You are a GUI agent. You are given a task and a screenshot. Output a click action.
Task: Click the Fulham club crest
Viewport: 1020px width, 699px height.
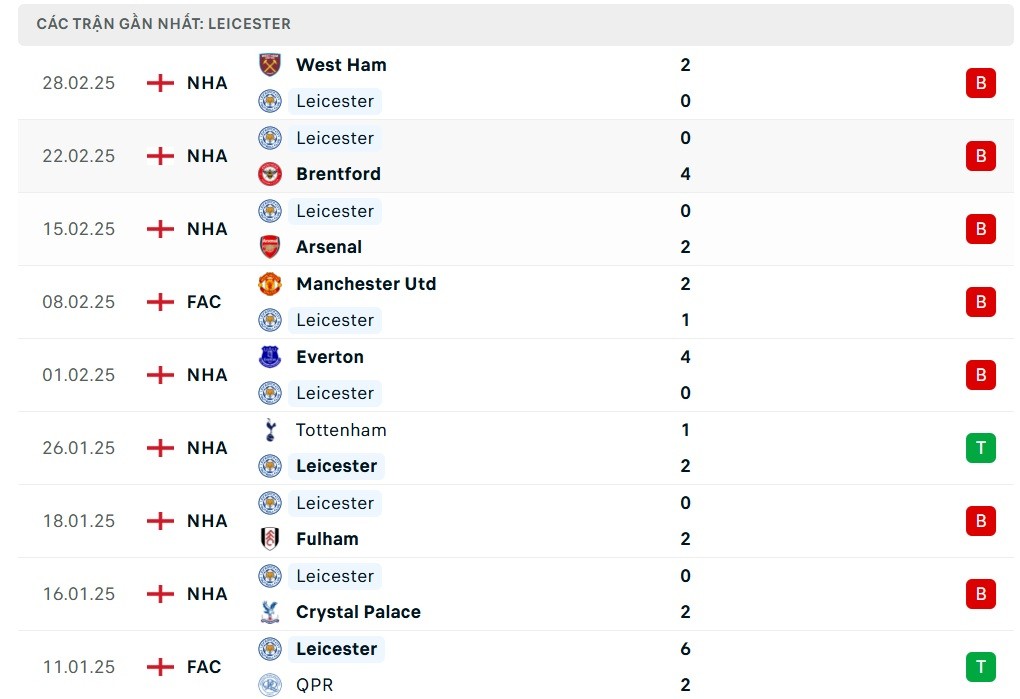[x=270, y=539]
